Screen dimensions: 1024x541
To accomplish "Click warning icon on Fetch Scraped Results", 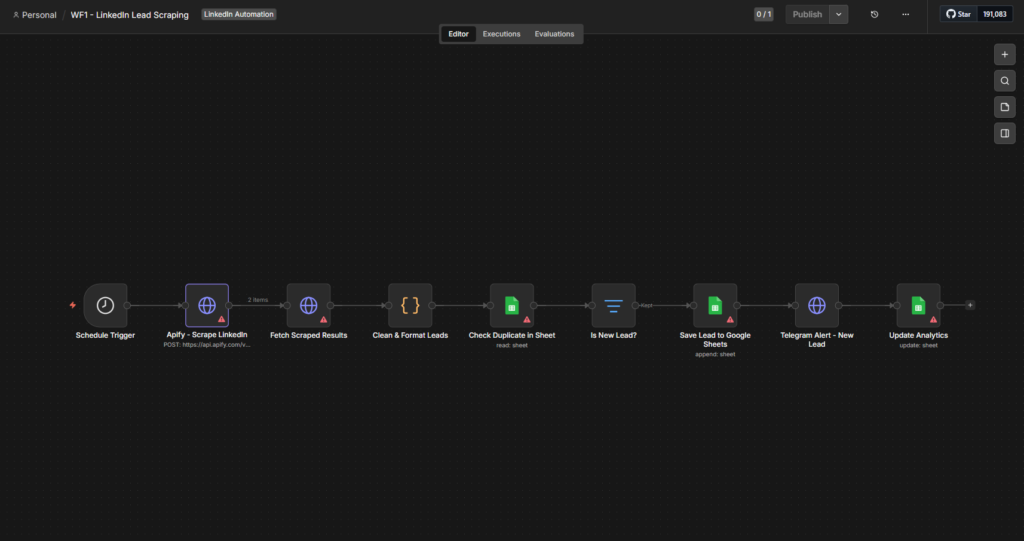I will pyautogui.click(x=323, y=320).
